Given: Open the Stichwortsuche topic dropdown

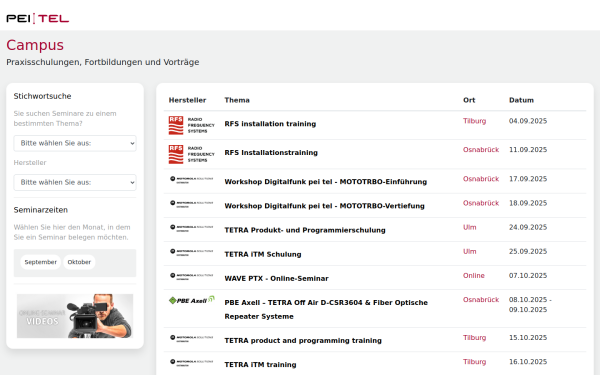Looking at the screenshot, I should pyautogui.click(x=75, y=143).
